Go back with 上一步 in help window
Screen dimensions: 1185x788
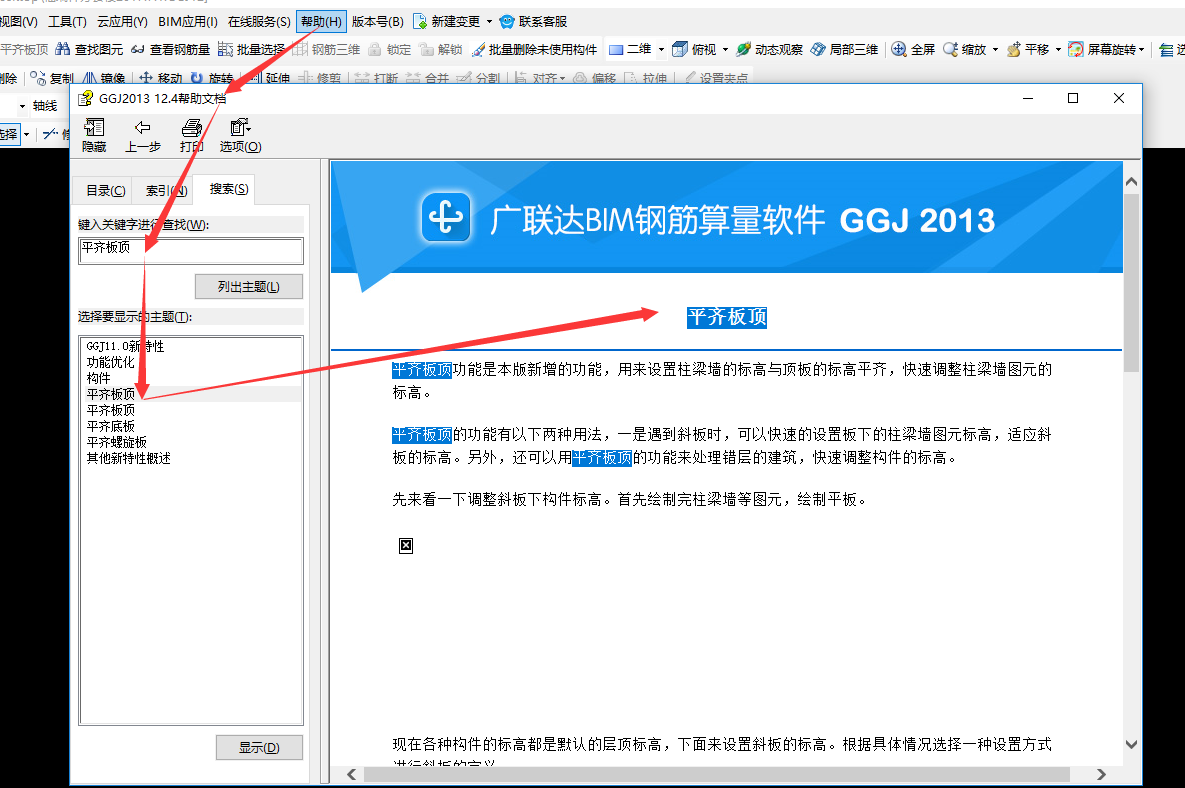coord(143,135)
